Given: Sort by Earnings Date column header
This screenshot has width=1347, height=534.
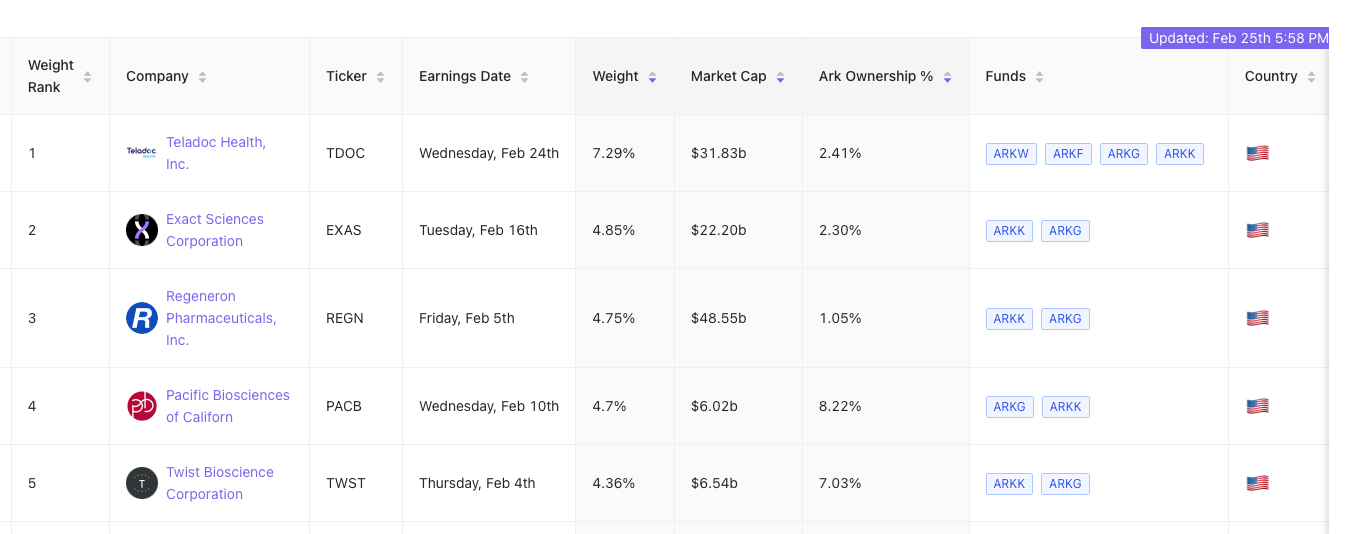Looking at the screenshot, I should click(525, 77).
